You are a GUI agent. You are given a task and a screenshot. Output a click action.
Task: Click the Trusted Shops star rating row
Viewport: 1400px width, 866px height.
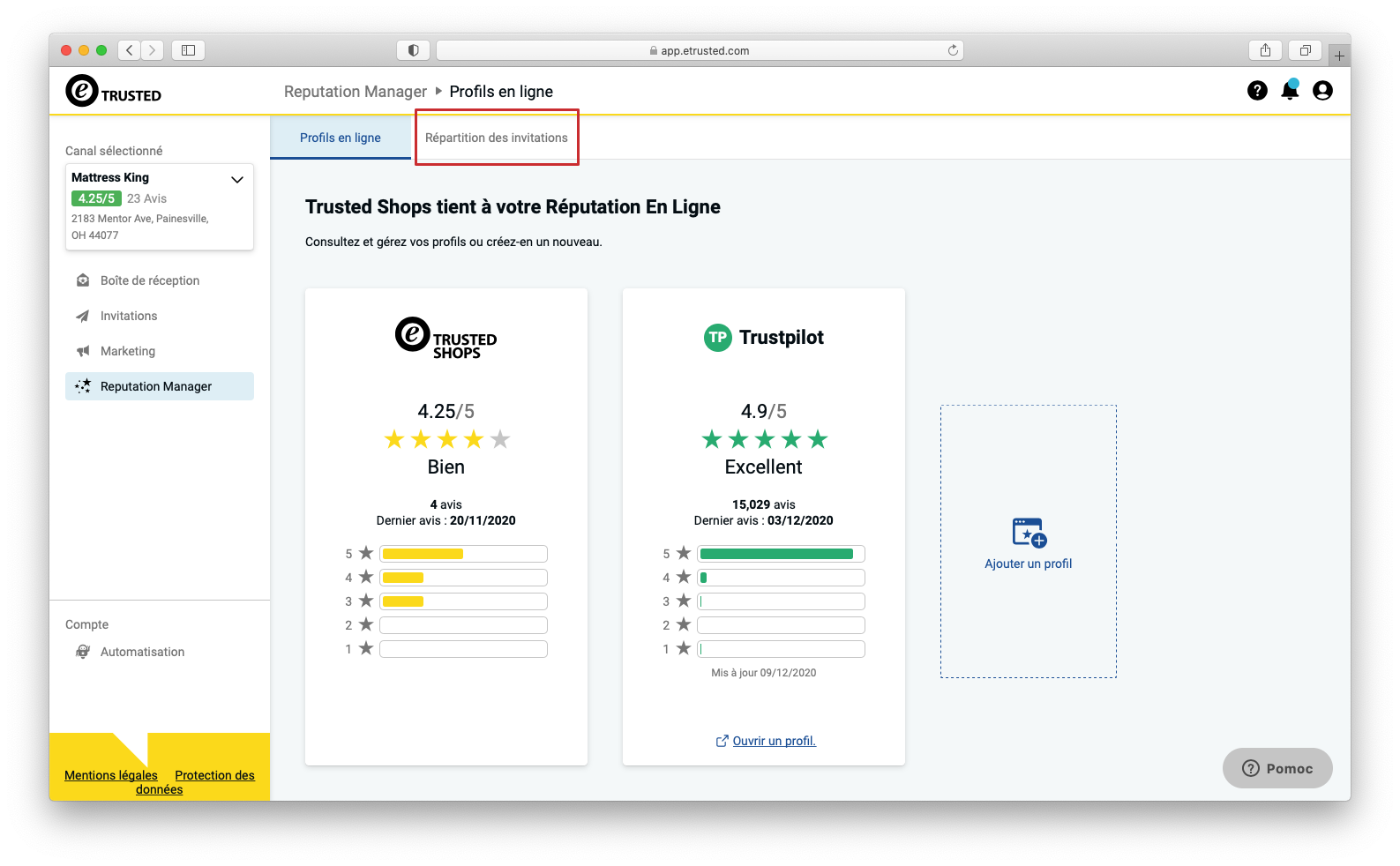pyautogui.click(x=447, y=439)
